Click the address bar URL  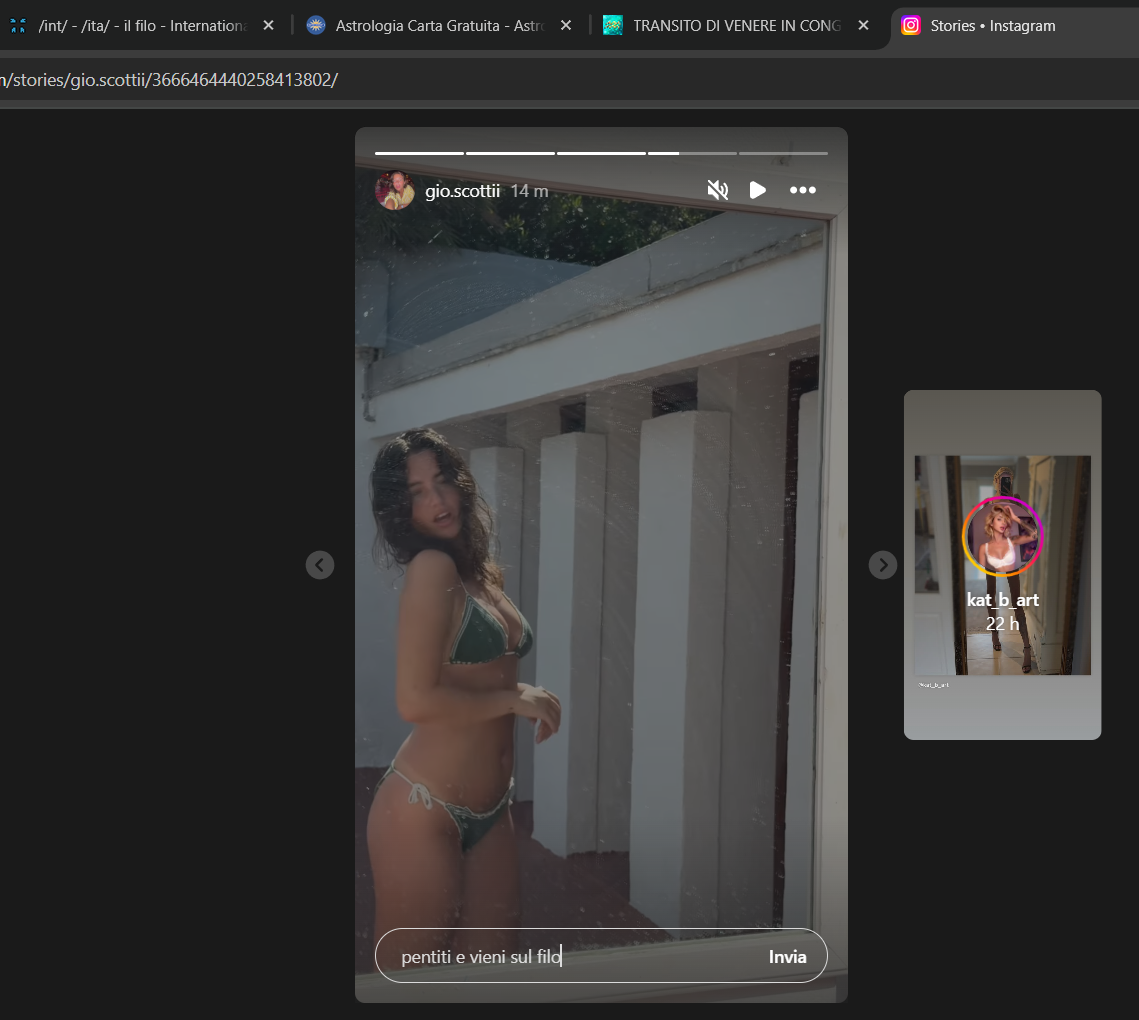169,80
